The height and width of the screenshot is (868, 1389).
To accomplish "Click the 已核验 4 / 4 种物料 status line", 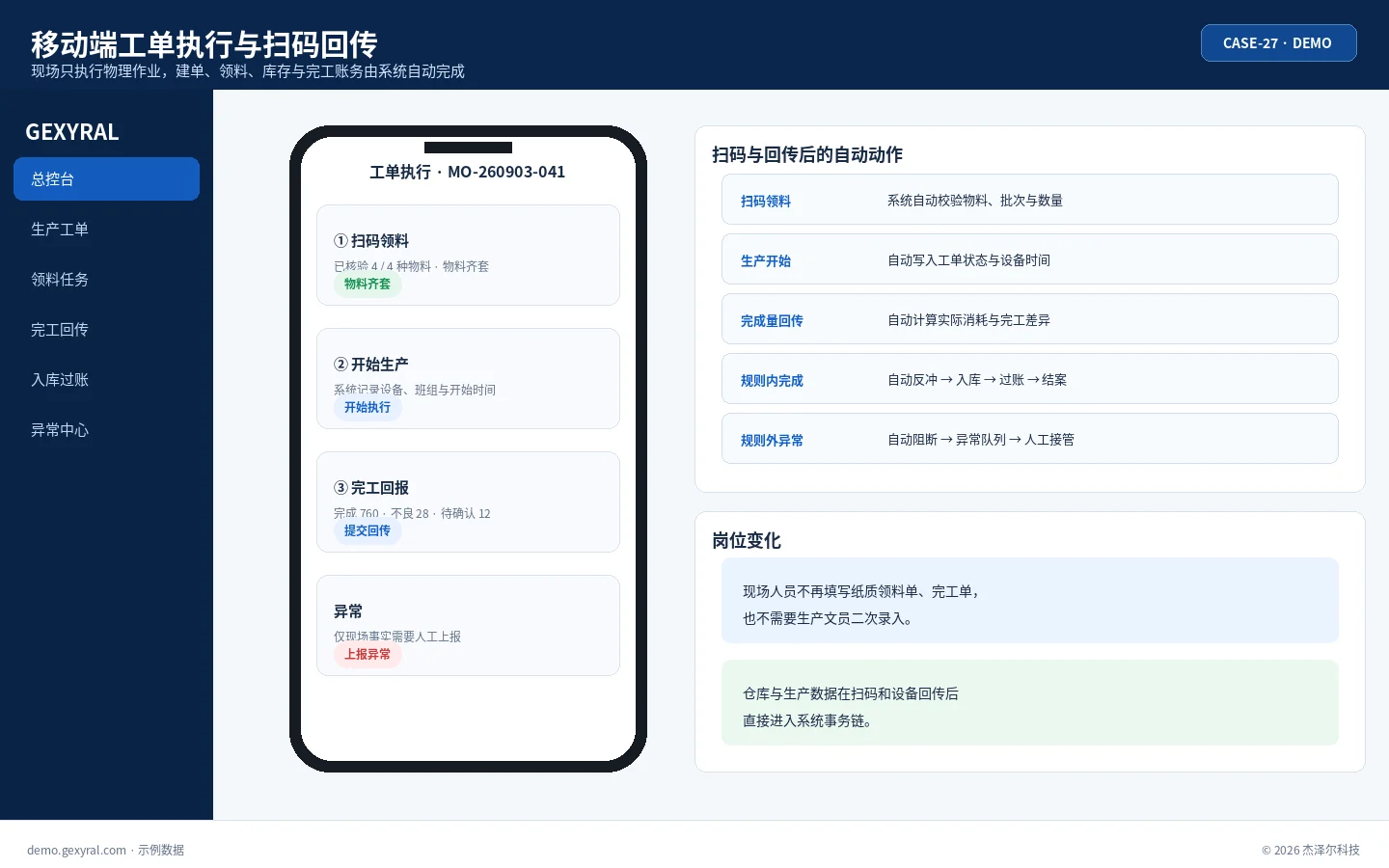I will click(x=411, y=266).
